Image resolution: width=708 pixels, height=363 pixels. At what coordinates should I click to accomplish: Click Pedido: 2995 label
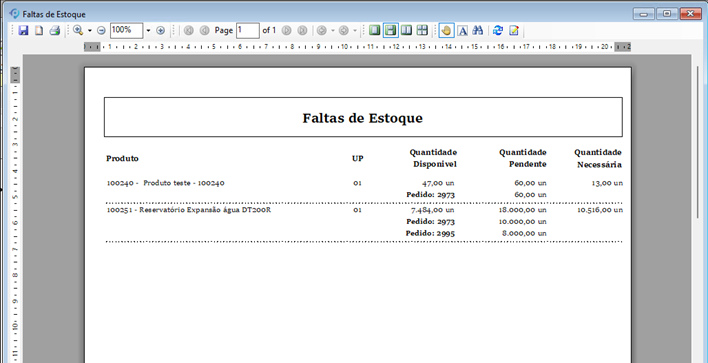click(430, 233)
